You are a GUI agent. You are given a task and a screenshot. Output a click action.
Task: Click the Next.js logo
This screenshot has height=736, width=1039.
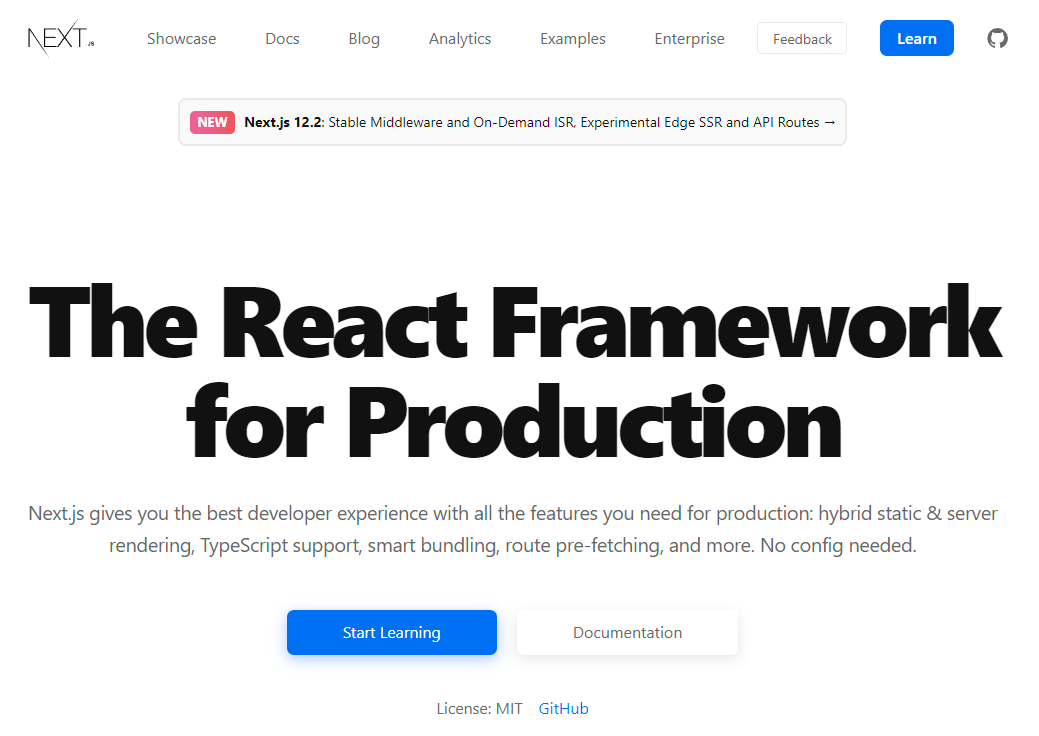[61, 38]
